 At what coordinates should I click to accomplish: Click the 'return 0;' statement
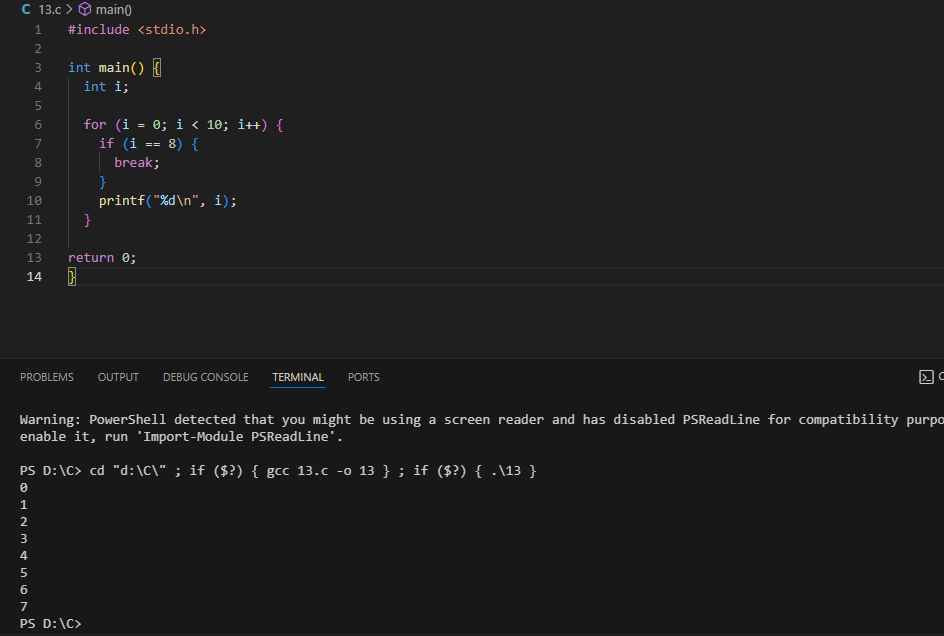(x=102, y=258)
